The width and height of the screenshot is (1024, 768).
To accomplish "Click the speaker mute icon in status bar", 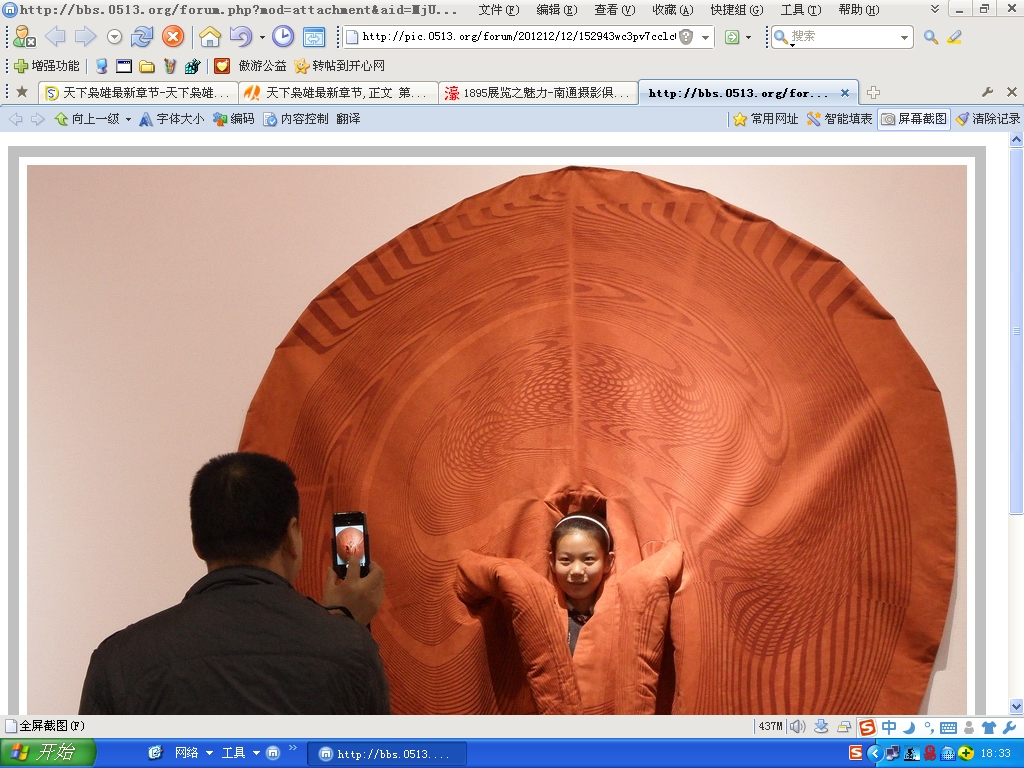I will point(797,727).
